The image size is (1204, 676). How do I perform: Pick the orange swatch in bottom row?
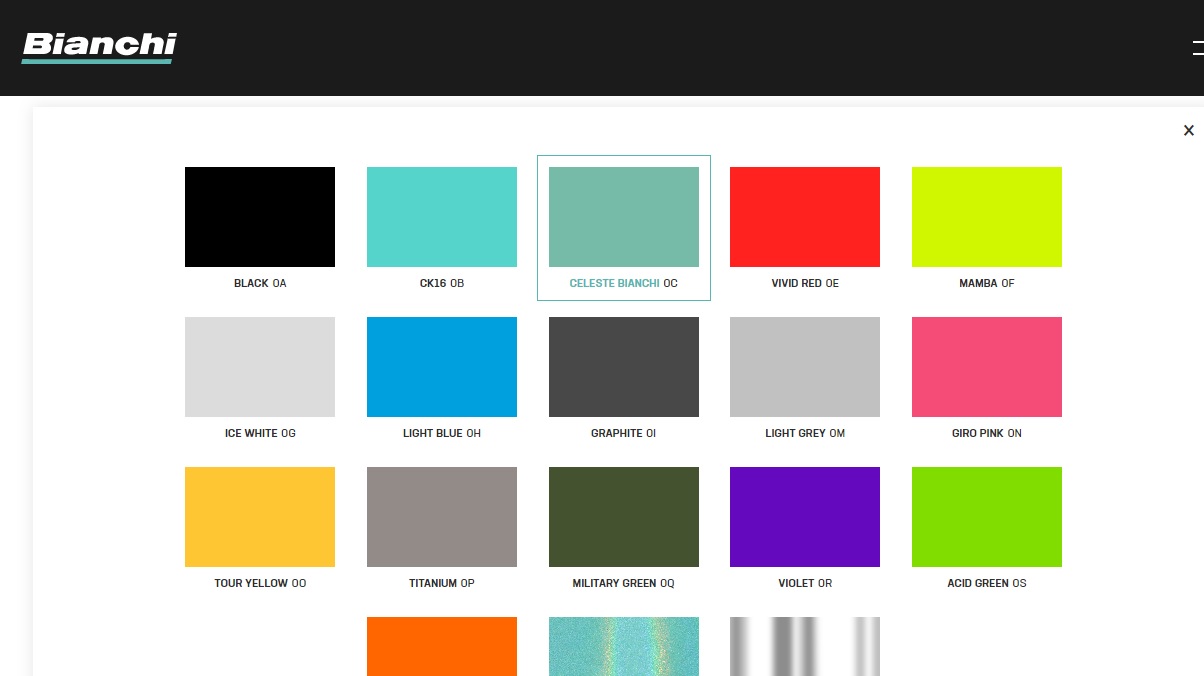[442, 646]
